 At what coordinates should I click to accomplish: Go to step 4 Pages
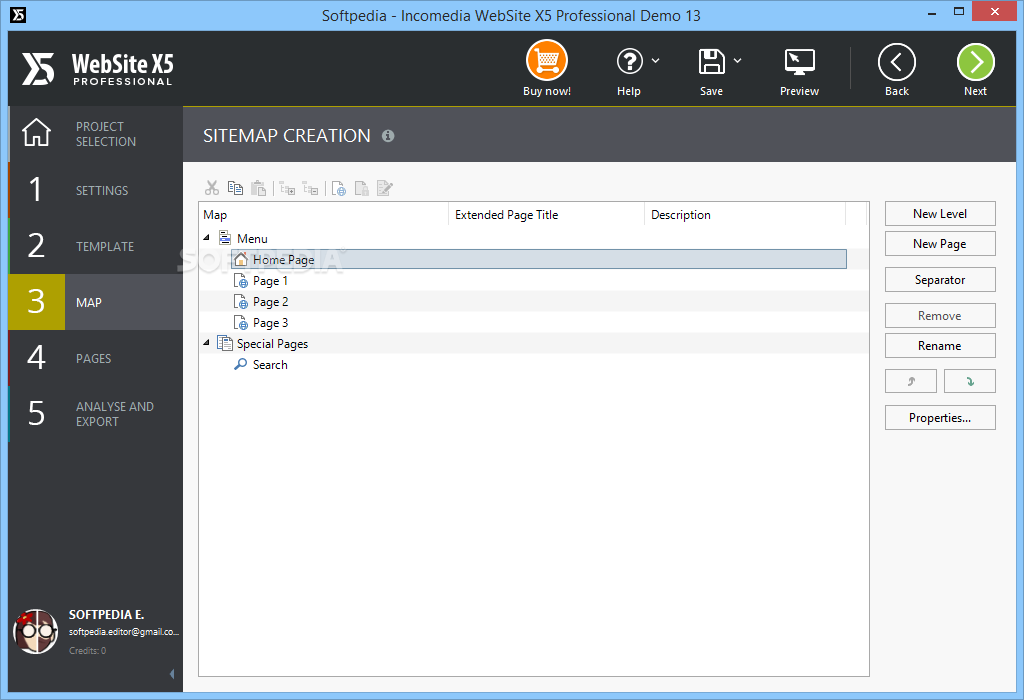[95, 358]
